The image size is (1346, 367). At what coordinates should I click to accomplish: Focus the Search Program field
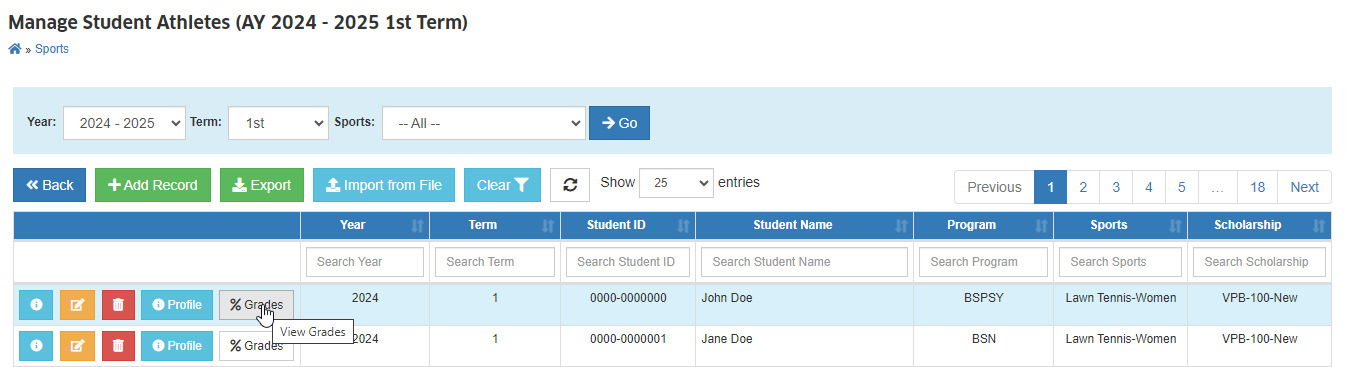(x=983, y=262)
